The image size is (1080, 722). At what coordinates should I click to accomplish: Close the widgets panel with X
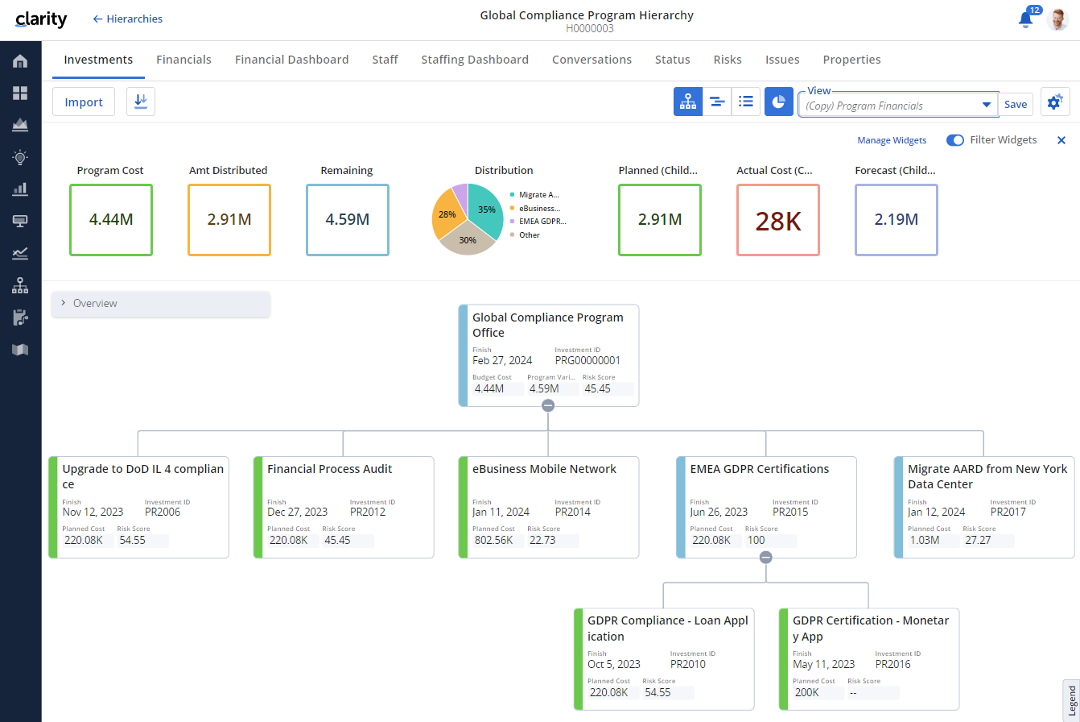click(x=1062, y=141)
